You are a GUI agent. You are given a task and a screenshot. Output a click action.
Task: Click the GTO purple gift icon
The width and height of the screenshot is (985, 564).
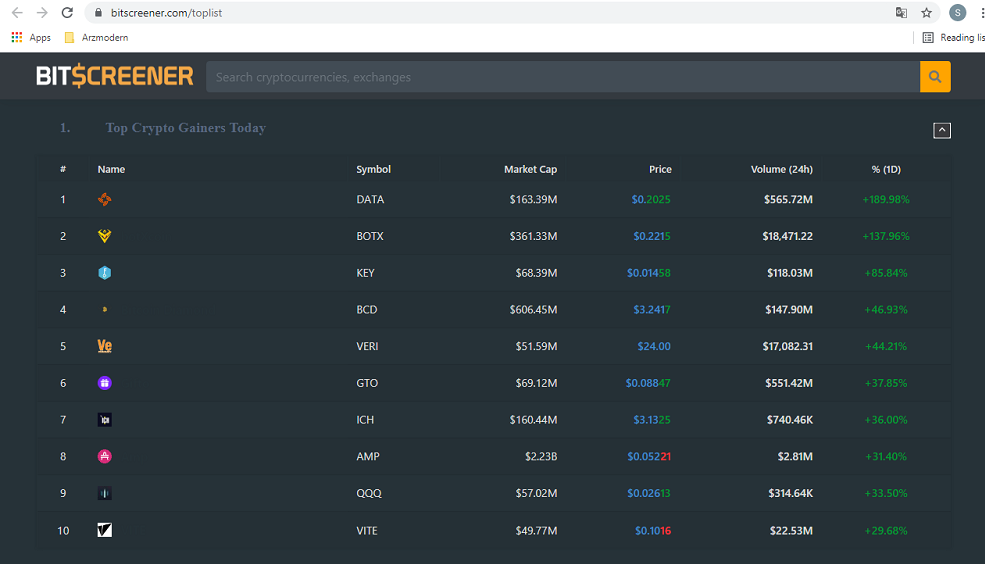click(x=104, y=383)
